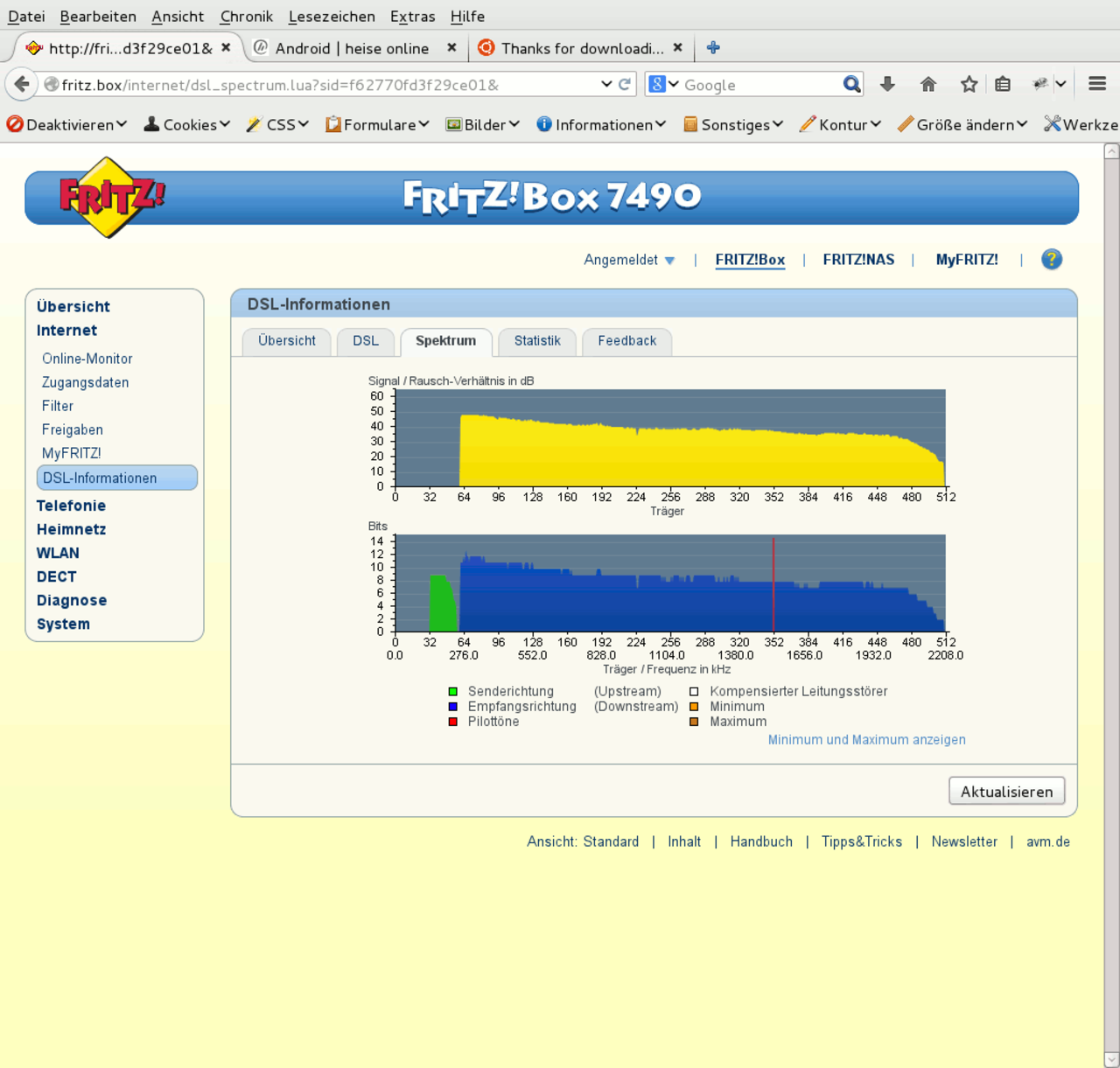Open the Extras menu

tap(412, 16)
